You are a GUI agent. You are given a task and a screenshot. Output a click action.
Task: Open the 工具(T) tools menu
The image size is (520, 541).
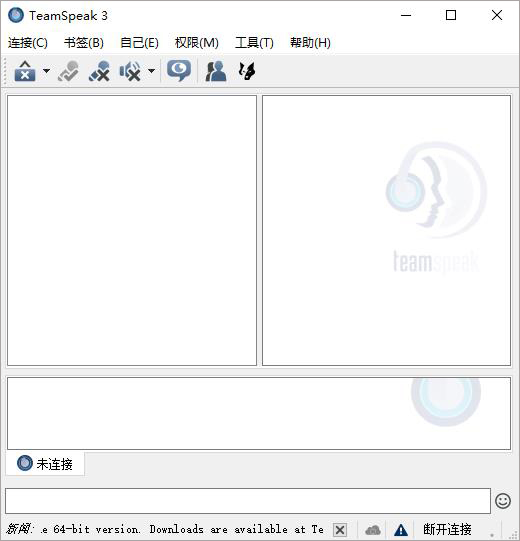pyautogui.click(x=254, y=43)
